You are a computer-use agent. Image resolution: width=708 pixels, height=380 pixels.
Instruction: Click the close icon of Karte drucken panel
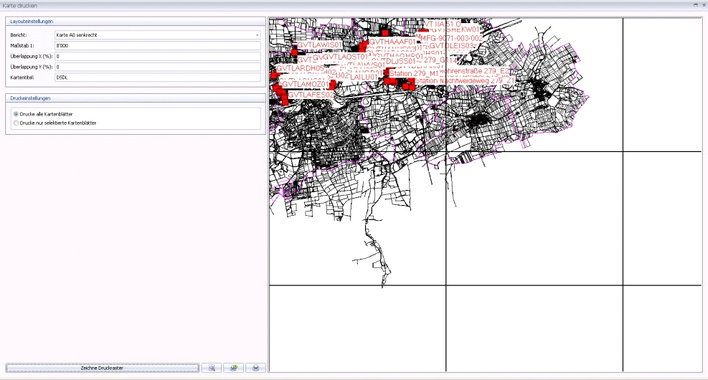703,5
